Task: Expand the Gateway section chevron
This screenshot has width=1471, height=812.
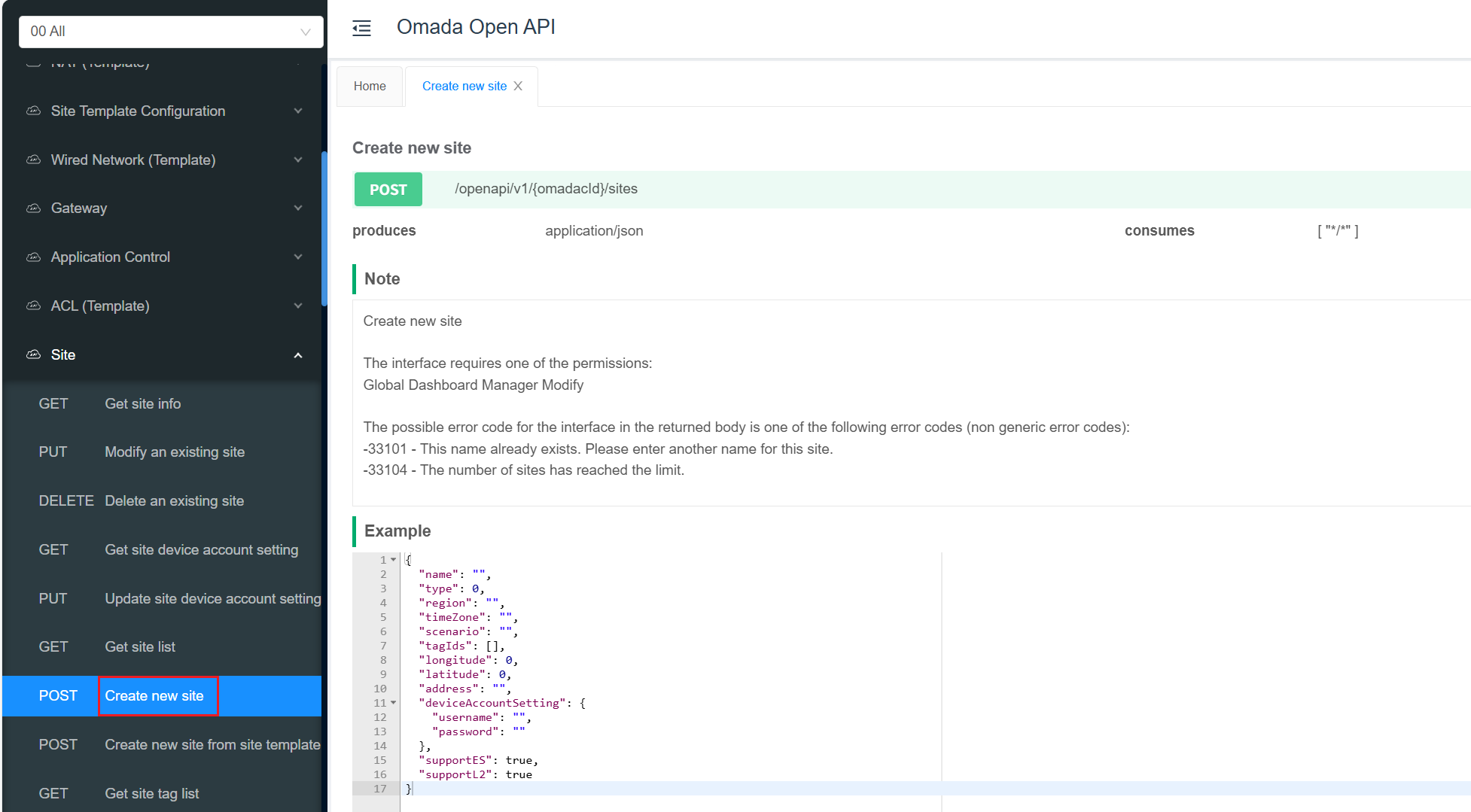Action: (x=298, y=208)
